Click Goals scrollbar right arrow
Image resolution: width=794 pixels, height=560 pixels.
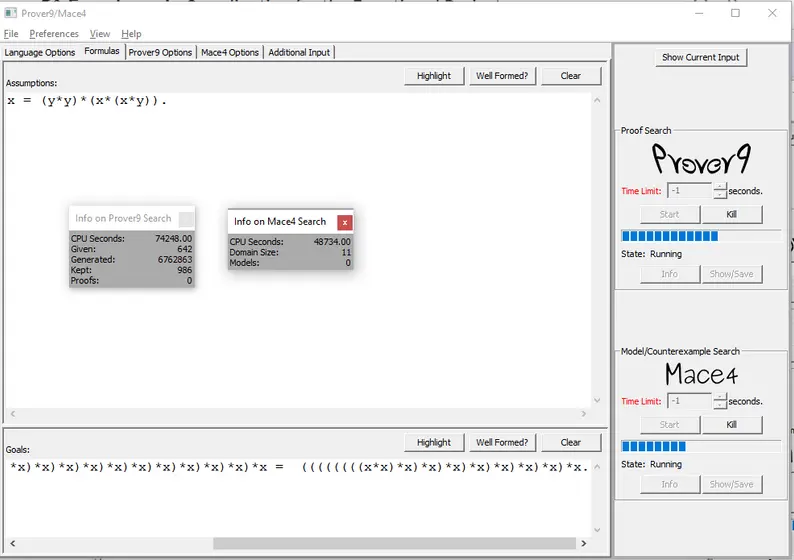coord(584,543)
